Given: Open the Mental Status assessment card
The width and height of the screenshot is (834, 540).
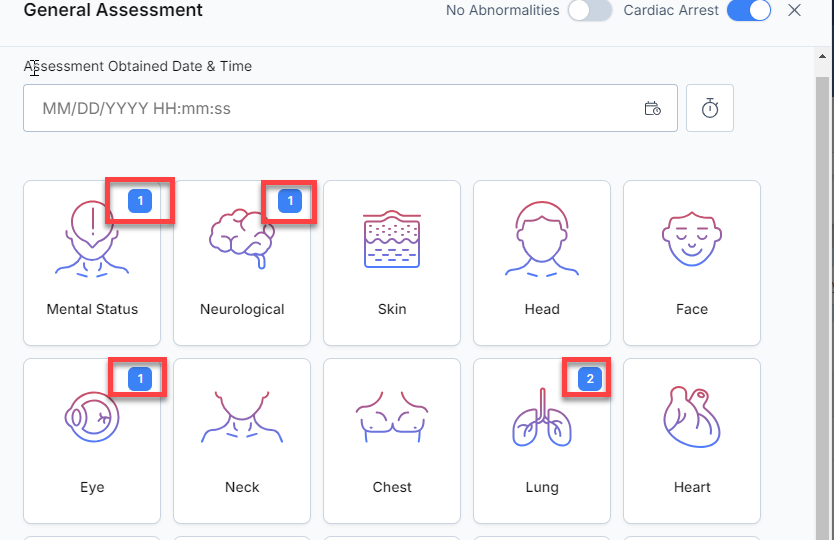Looking at the screenshot, I should (92, 263).
